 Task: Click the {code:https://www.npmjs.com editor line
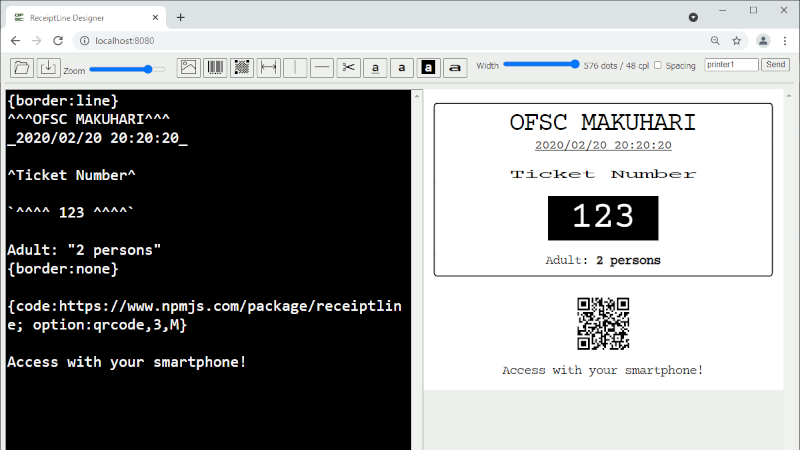click(204, 315)
